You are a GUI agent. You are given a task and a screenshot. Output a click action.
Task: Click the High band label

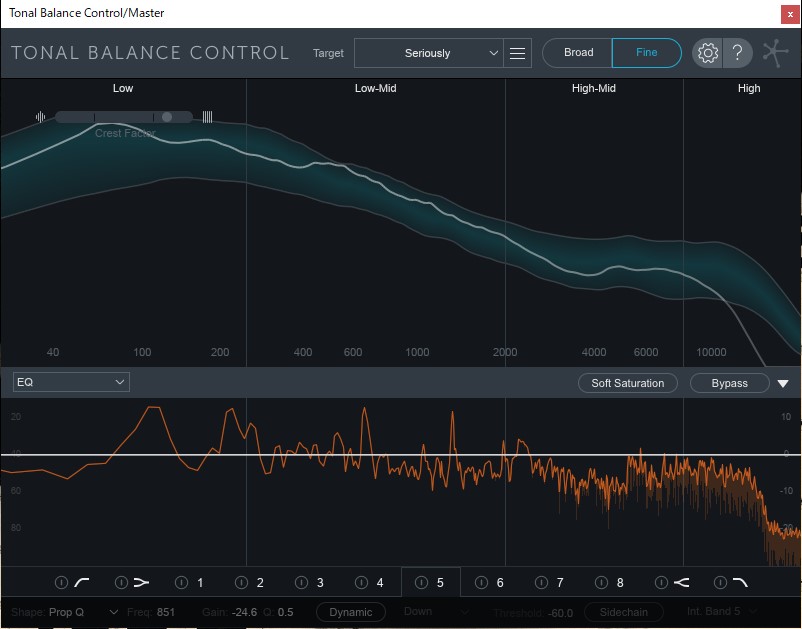(749, 88)
